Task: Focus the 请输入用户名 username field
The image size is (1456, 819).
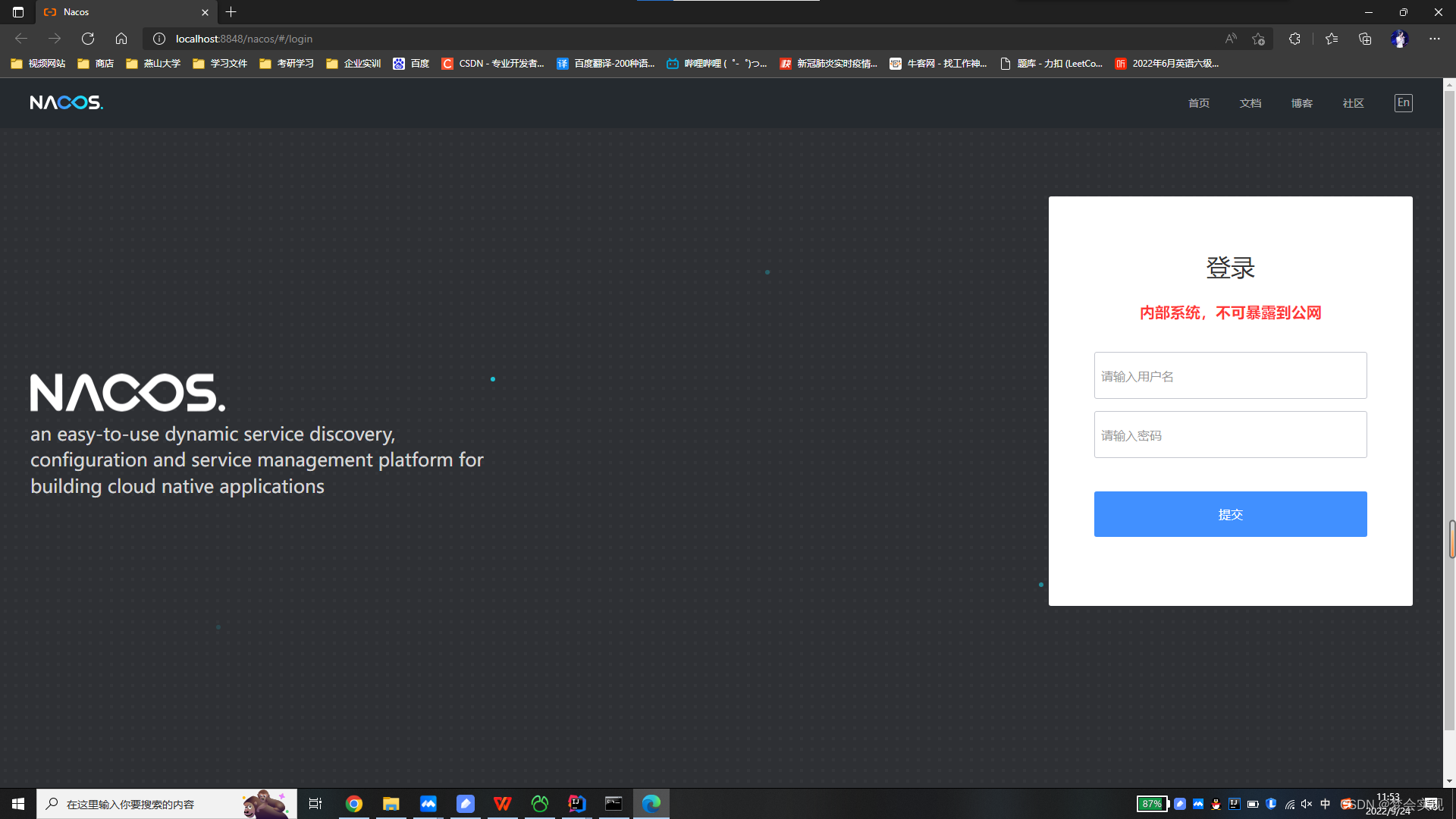Action: (x=1230, y=375)
